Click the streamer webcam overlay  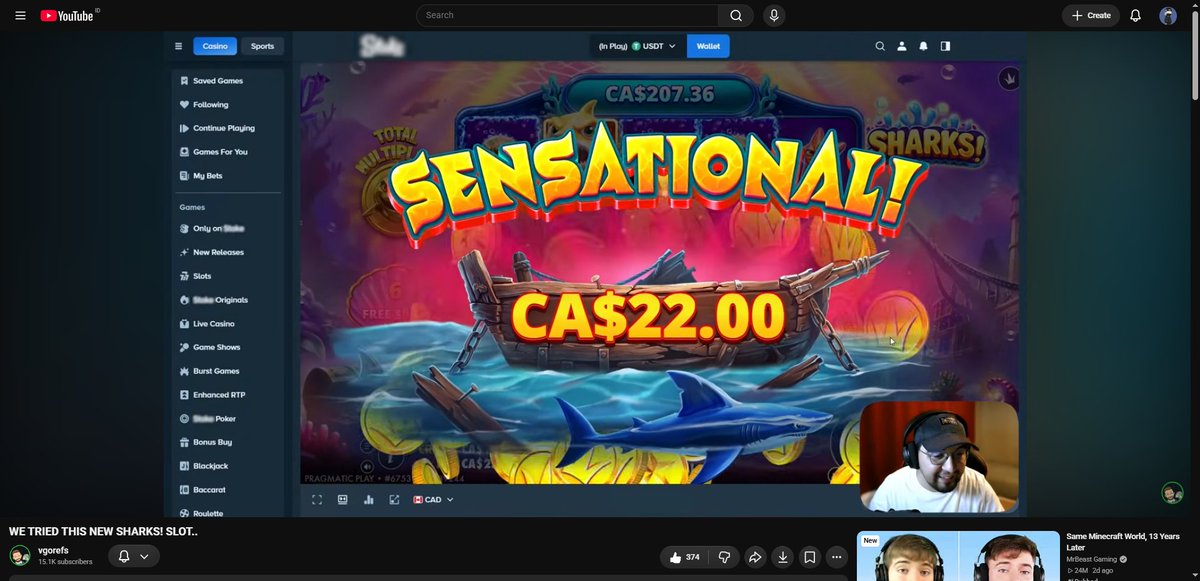(x=939, y=457)
